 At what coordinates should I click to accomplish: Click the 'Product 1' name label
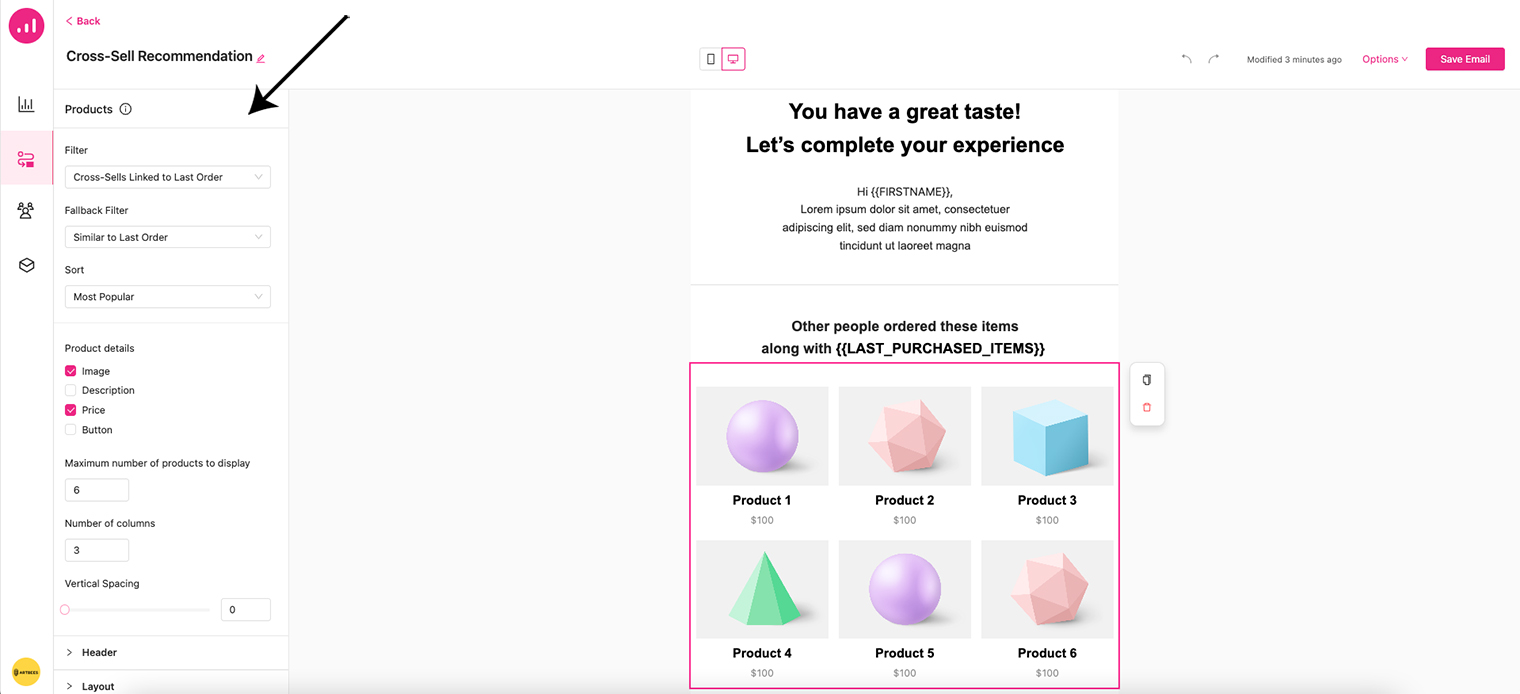[762, 500]
